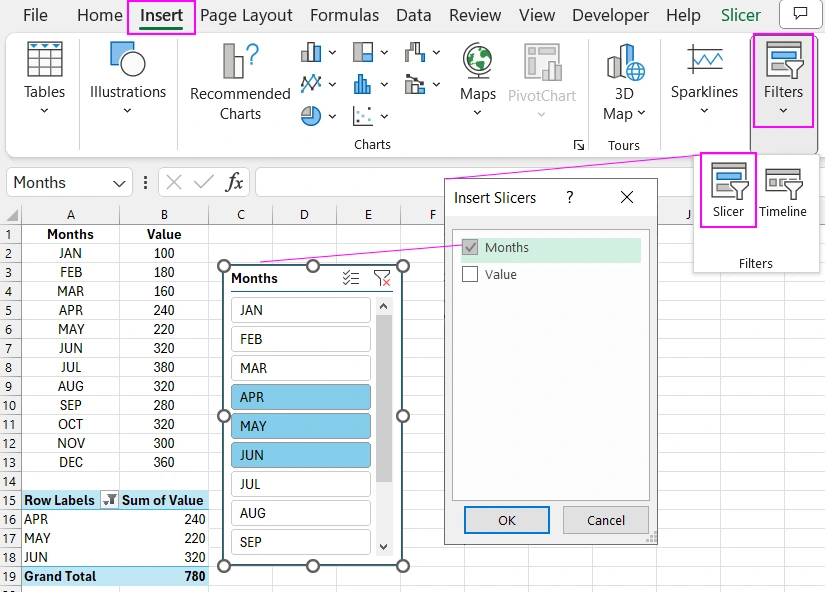This screenshot has width=825, height=592.
Task: Select the Timeline icon under Filters
Action: point(783,190)
